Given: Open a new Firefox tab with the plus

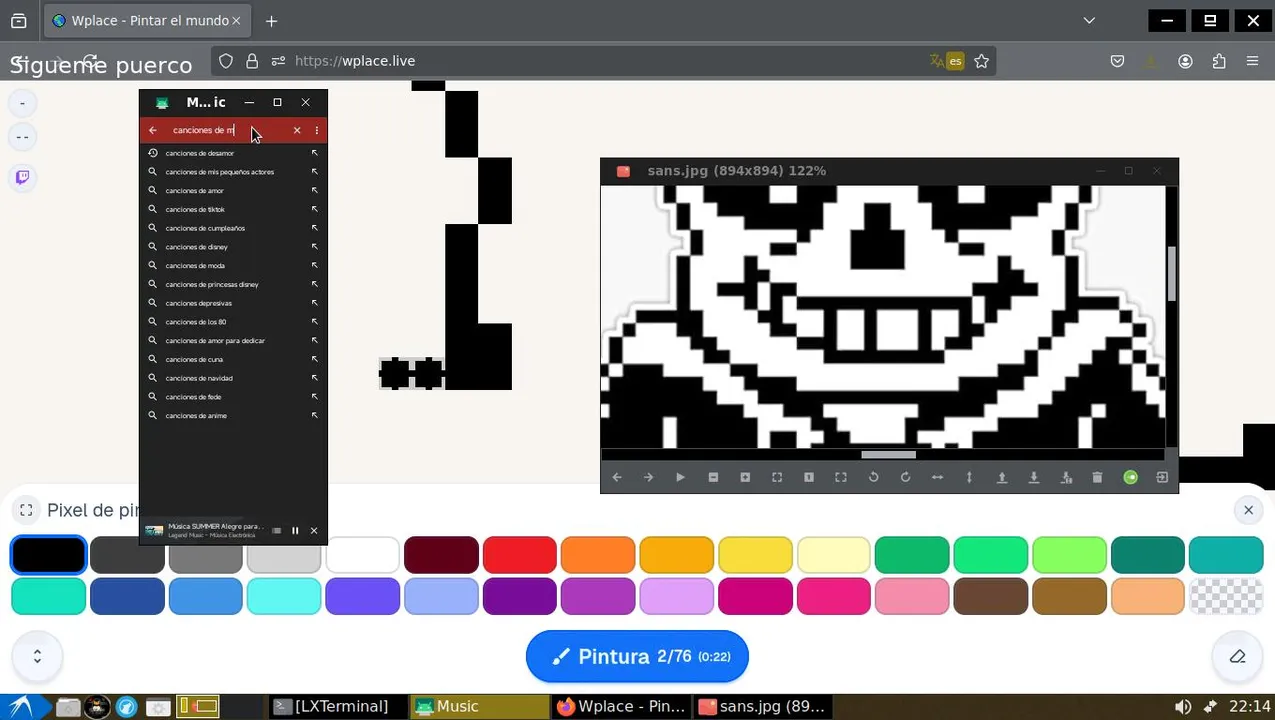Looking at the screenshot, I should [x=271, y=20].
